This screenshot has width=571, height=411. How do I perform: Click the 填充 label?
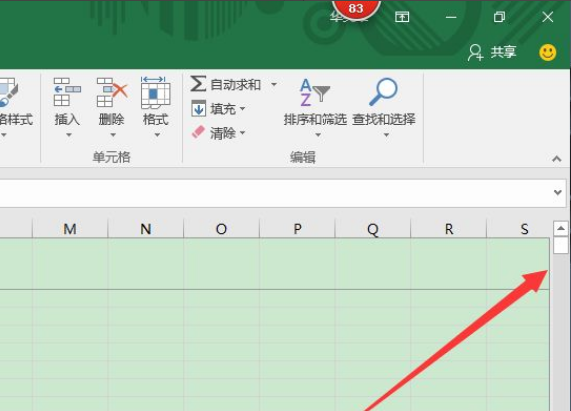(x=223, y=108)
